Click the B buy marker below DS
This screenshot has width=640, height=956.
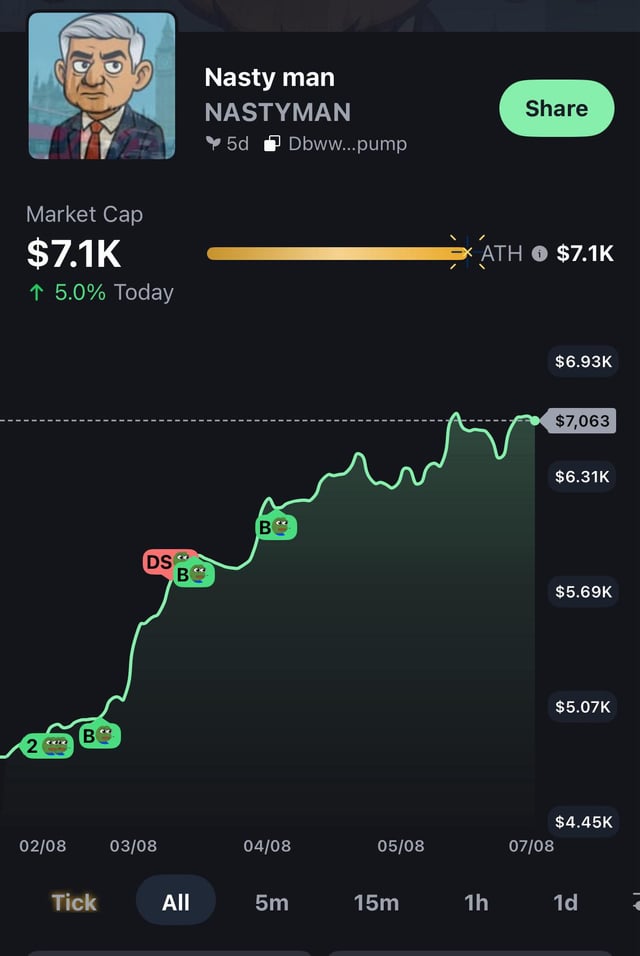[193, 574]
